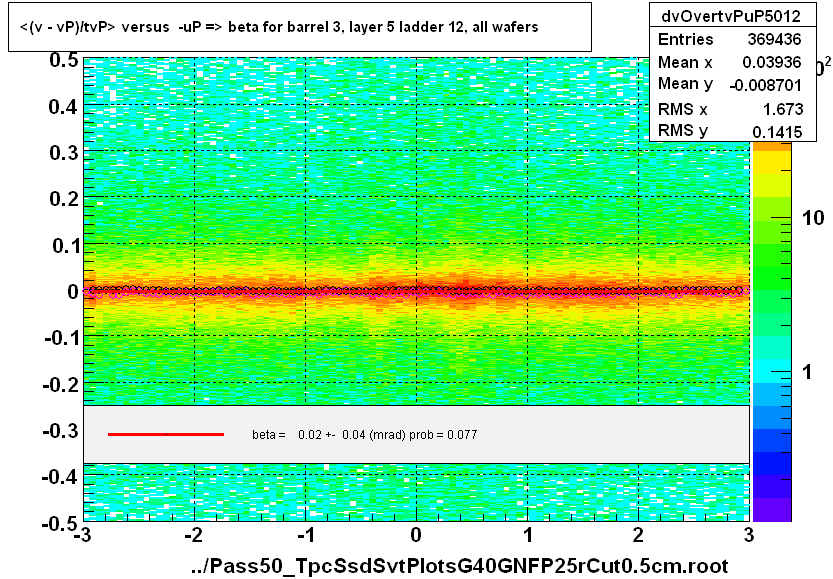Click the x-axis label 1

(x=528, y=534)
